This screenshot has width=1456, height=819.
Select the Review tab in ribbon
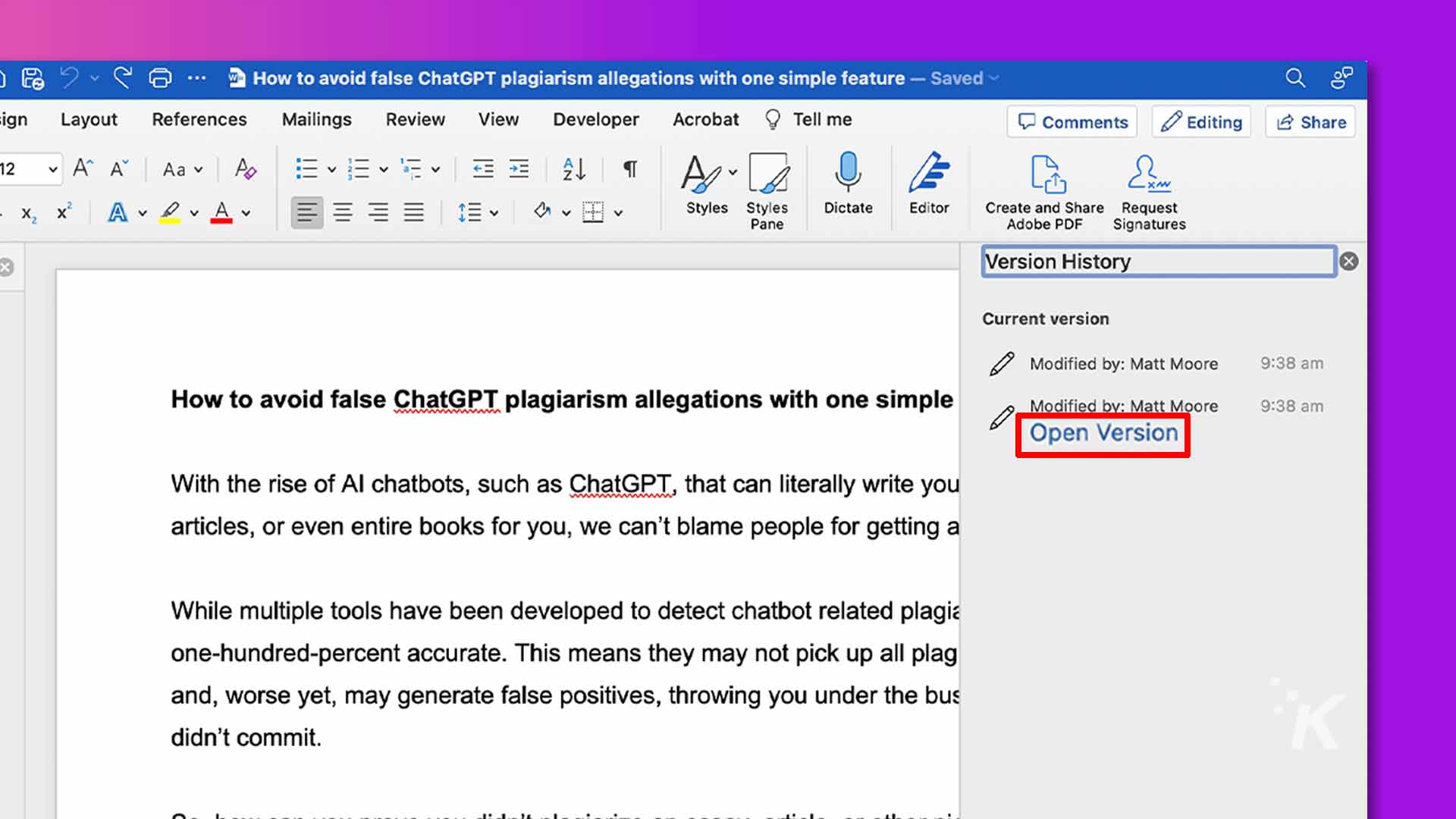pyautogui.click(x=414, y=119)
